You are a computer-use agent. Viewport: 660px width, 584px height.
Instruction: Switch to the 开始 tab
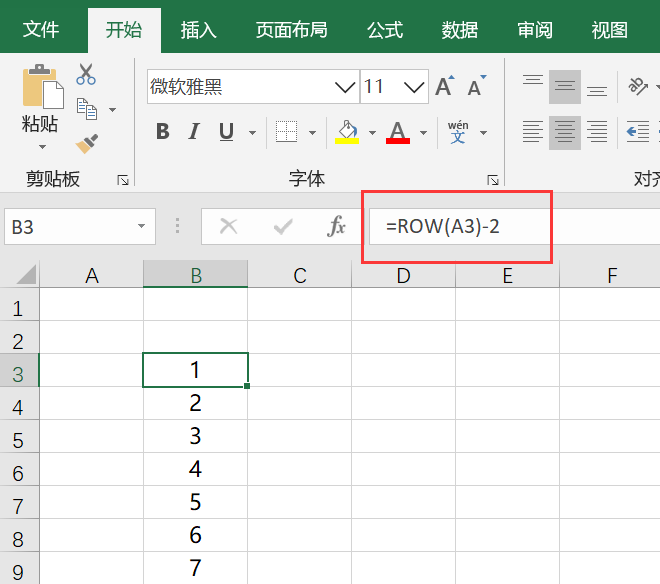point(124,29)
